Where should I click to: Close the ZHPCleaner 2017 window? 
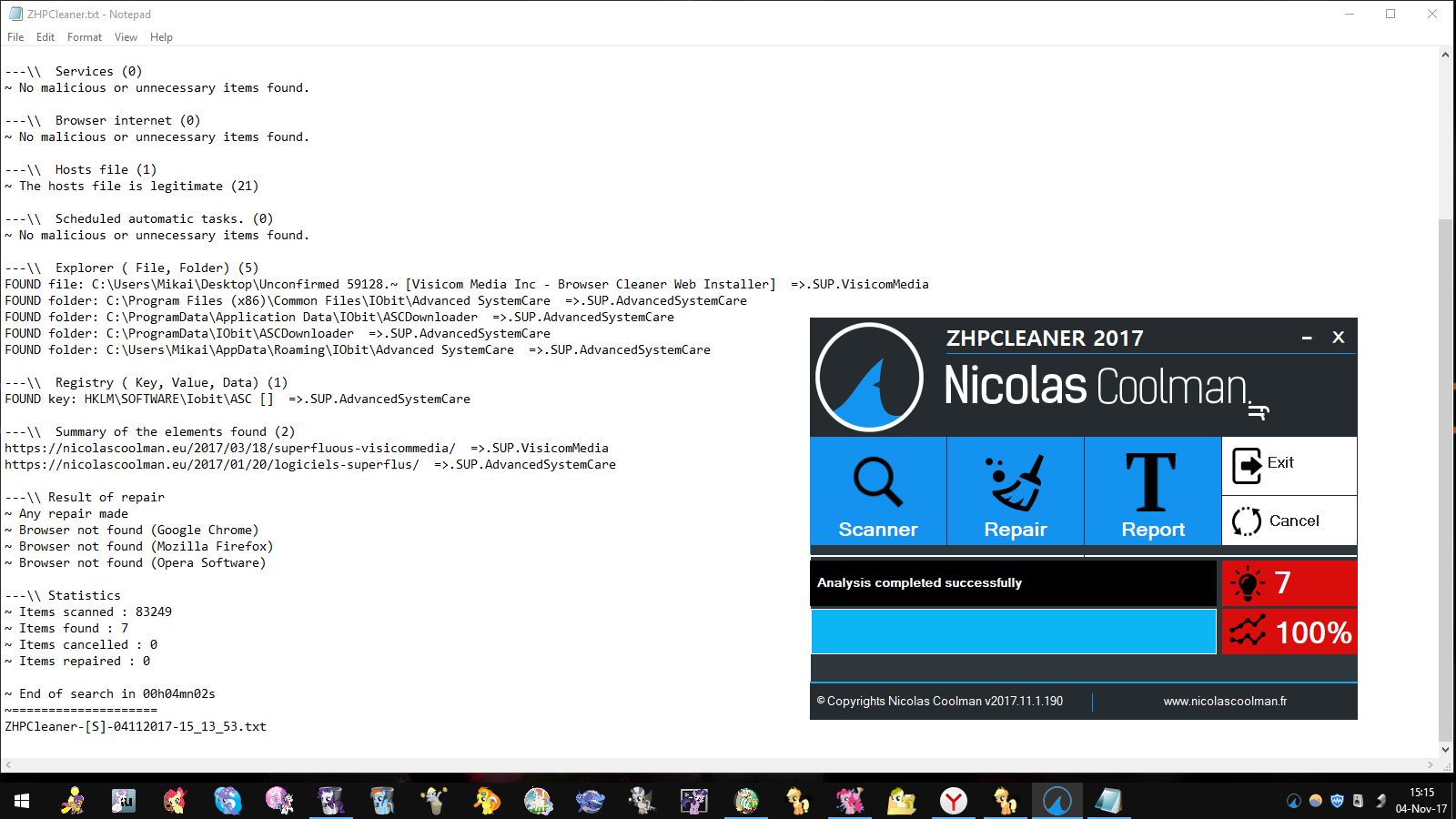[x=1339, y=338]
